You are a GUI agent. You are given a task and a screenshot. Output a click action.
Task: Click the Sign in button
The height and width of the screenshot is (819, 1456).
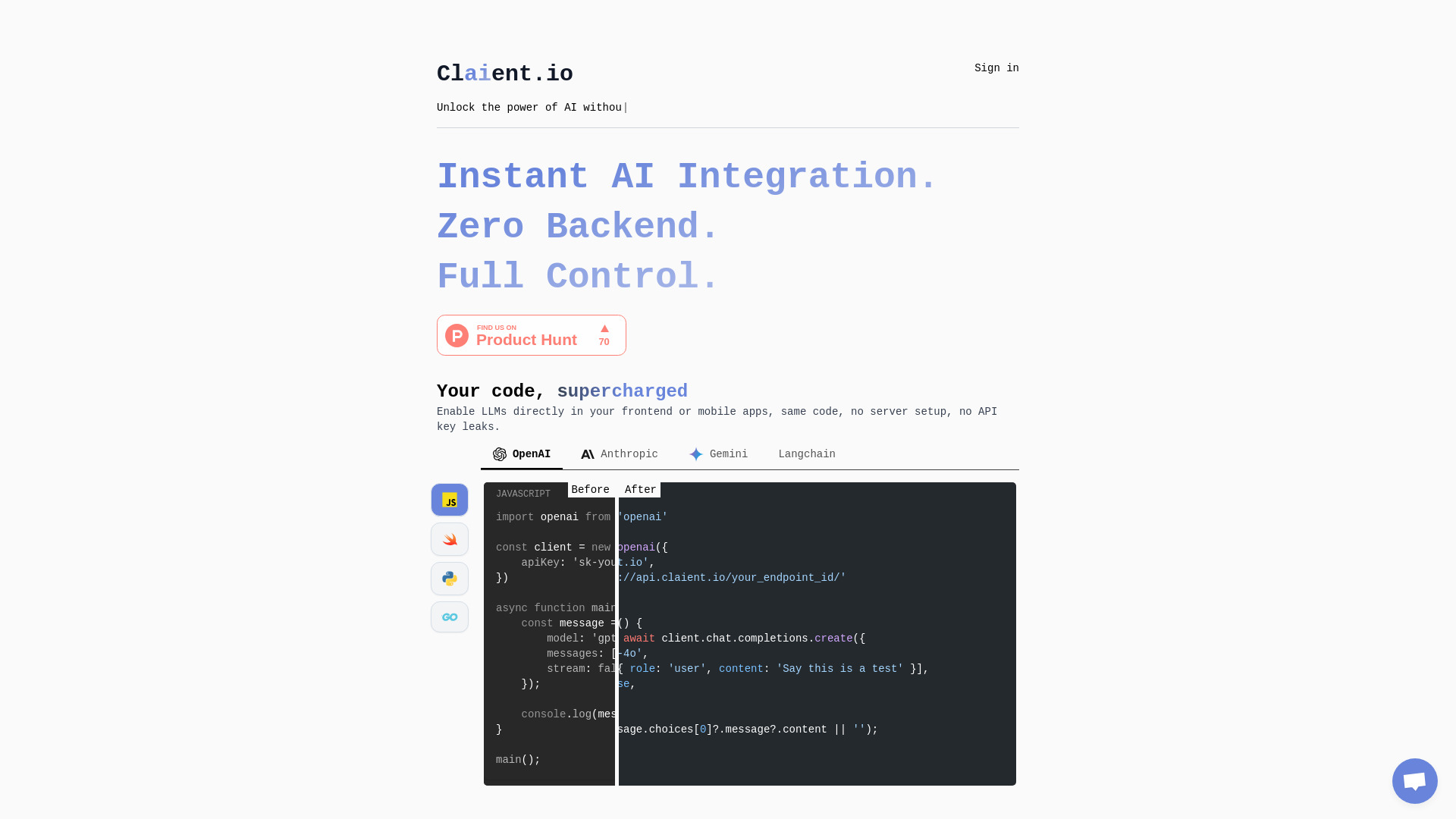click(x=996, y=68)
